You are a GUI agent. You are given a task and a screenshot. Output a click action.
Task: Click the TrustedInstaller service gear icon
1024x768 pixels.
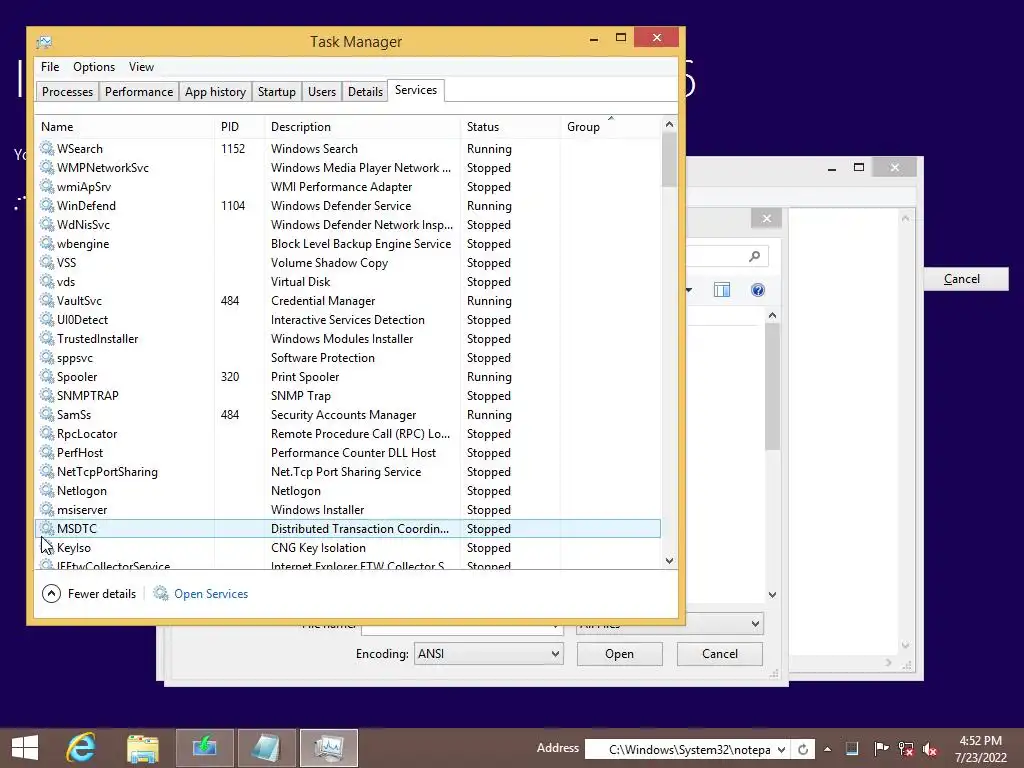point(47,338)
